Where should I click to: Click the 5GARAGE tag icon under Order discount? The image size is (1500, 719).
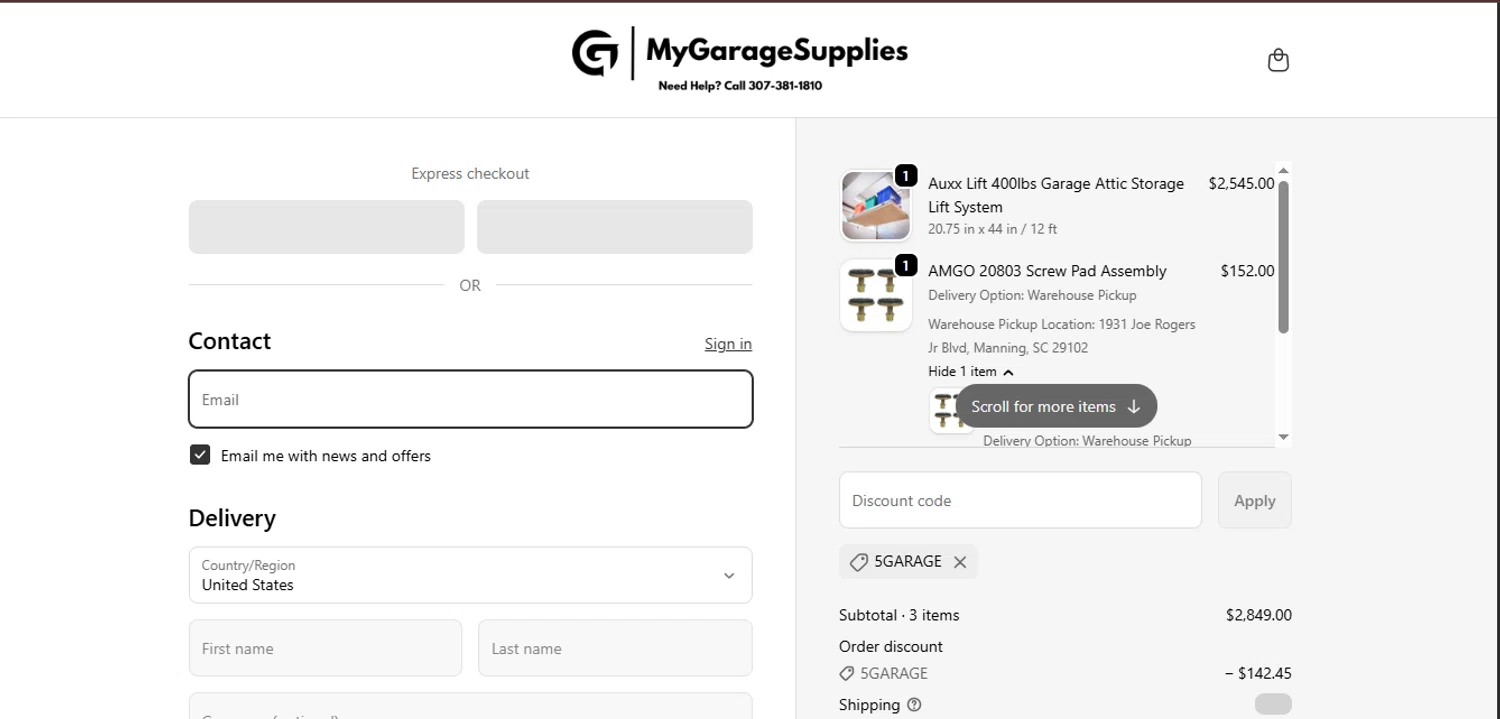click(847, 674)
